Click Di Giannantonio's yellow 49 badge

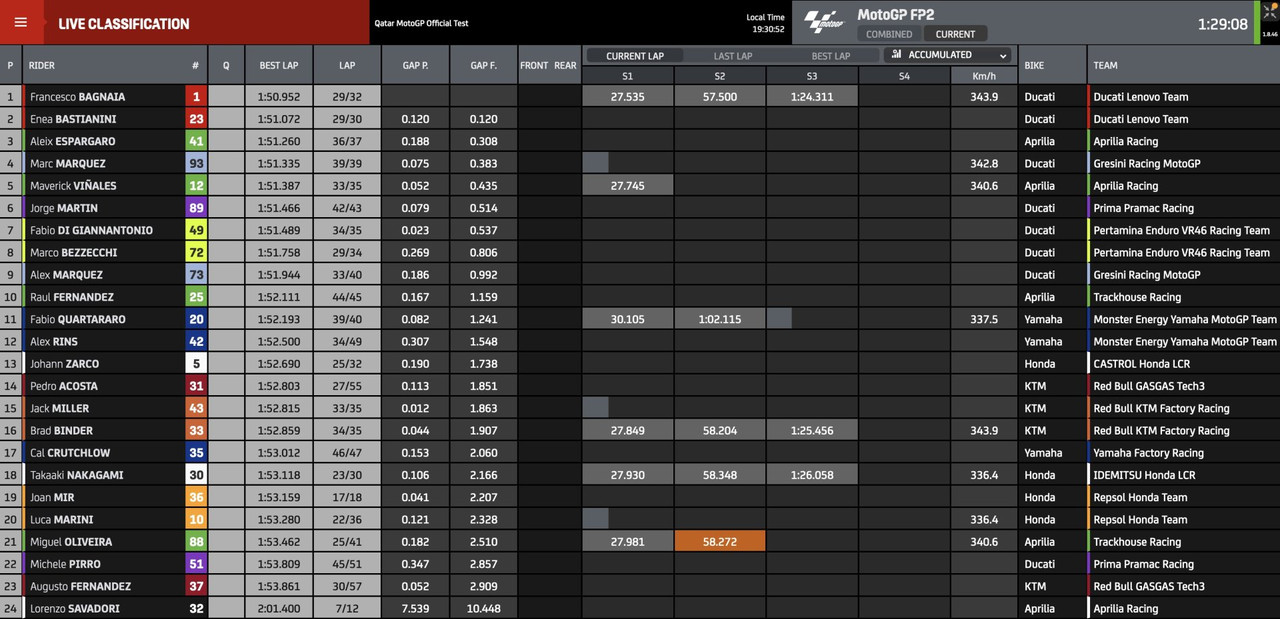coord(196,230)
